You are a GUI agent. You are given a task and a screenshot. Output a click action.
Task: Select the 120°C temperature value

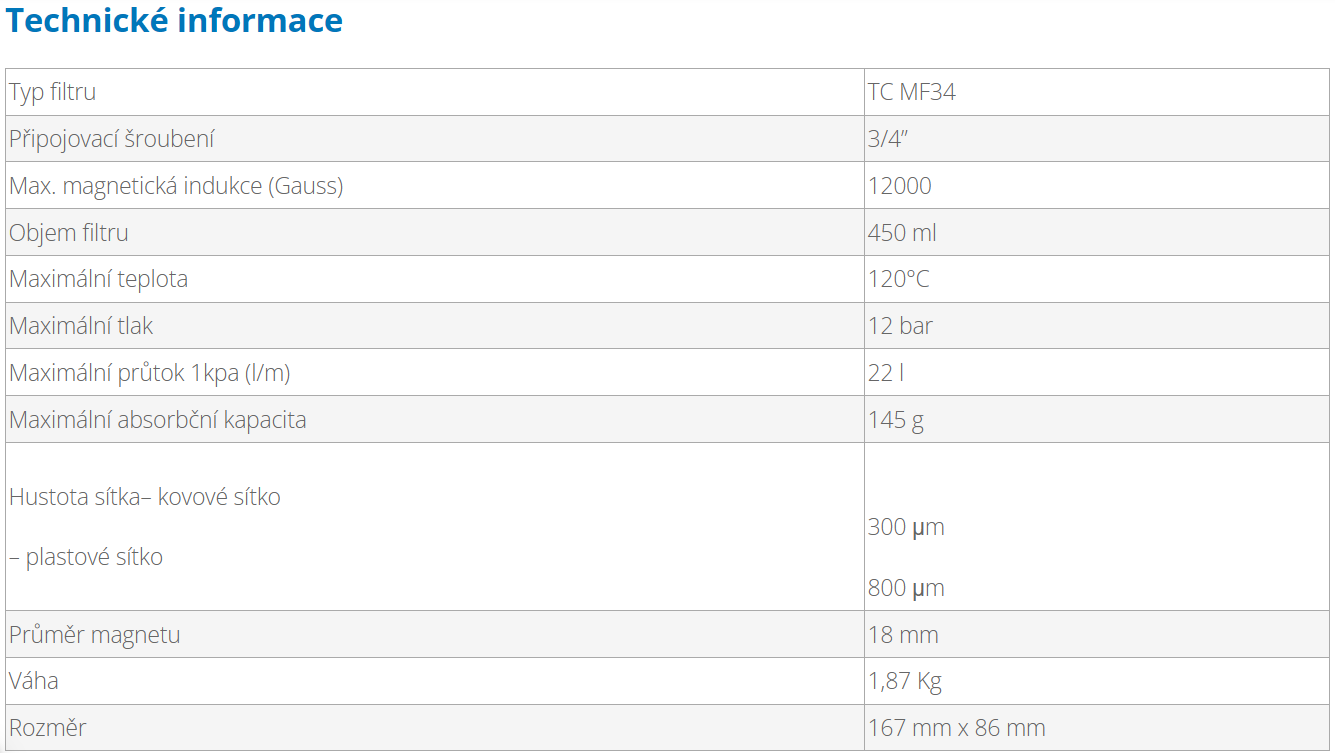click(x=899, y=279)
